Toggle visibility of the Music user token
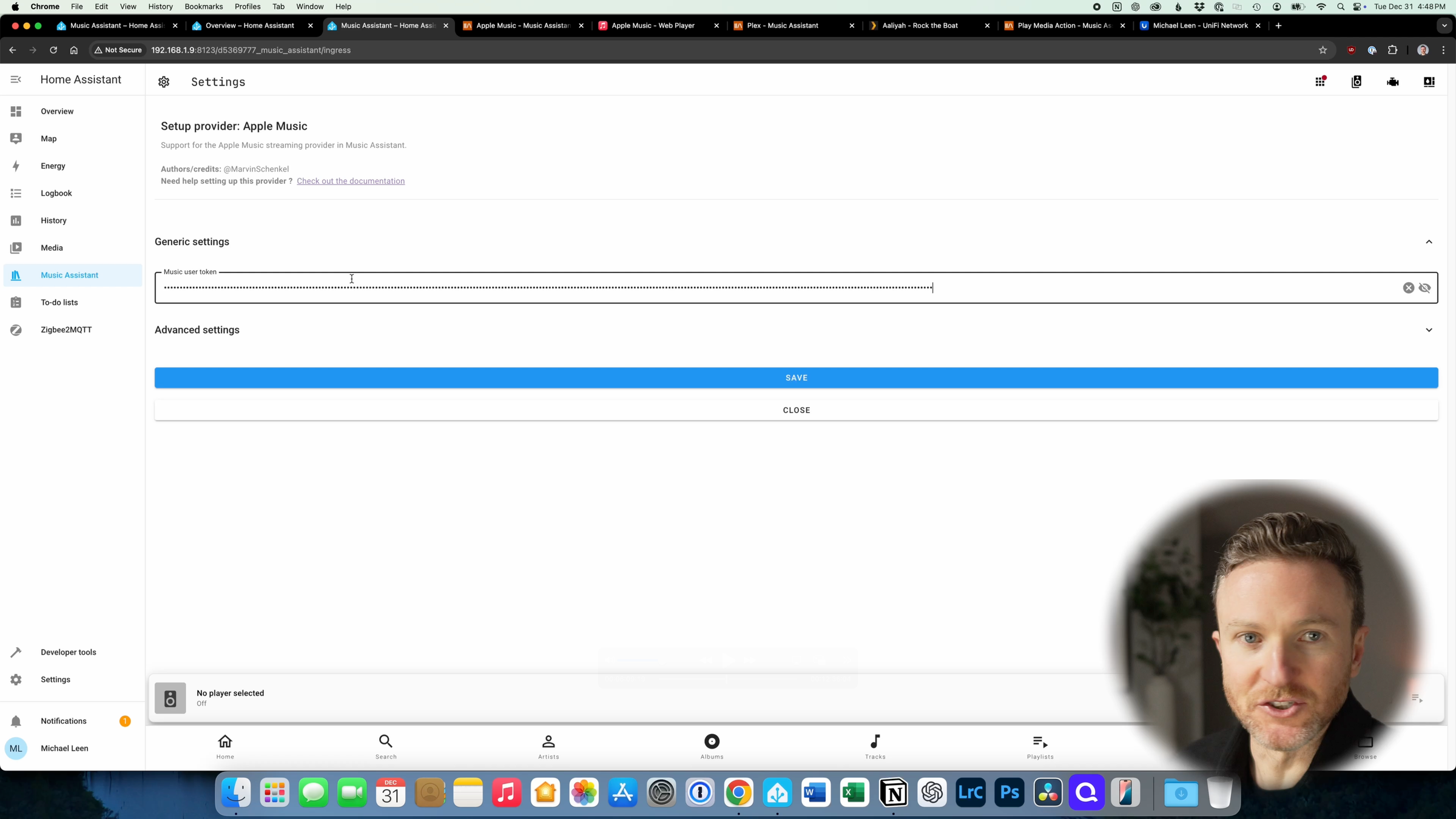Viewport: 1456px width, 819px height. (1425, 288)
